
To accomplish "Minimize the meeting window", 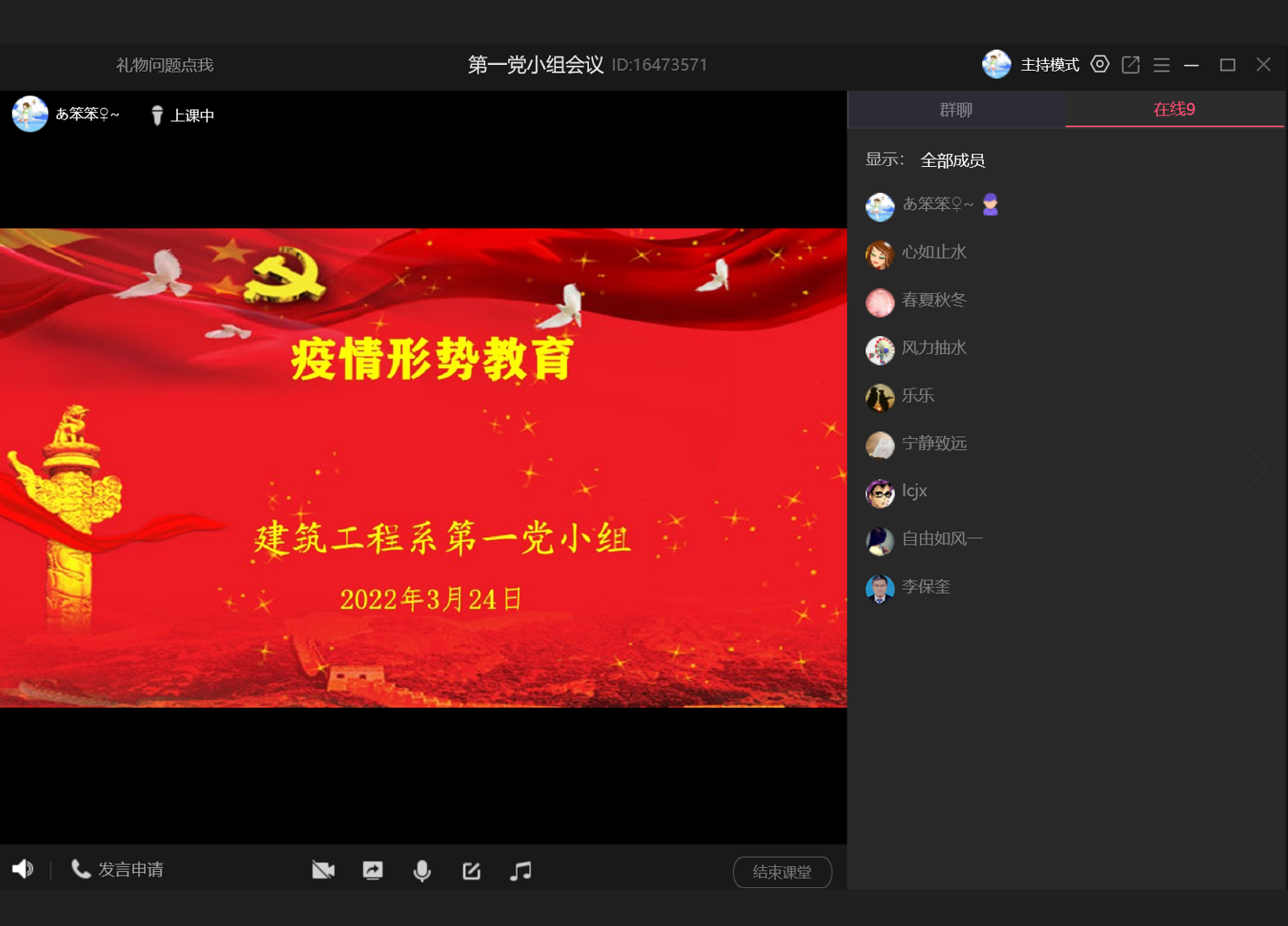I will (x=1191, y=65).
